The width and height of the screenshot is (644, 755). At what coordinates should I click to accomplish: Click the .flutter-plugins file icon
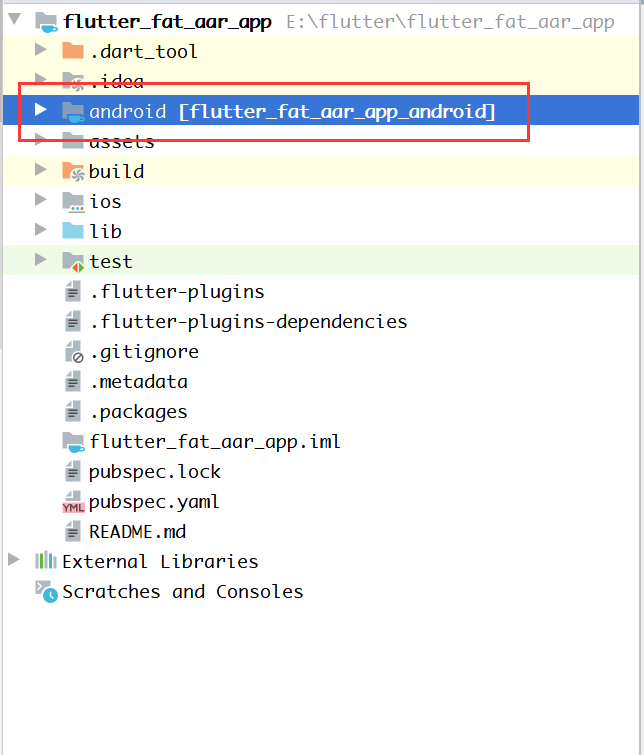tap(73, 291)
